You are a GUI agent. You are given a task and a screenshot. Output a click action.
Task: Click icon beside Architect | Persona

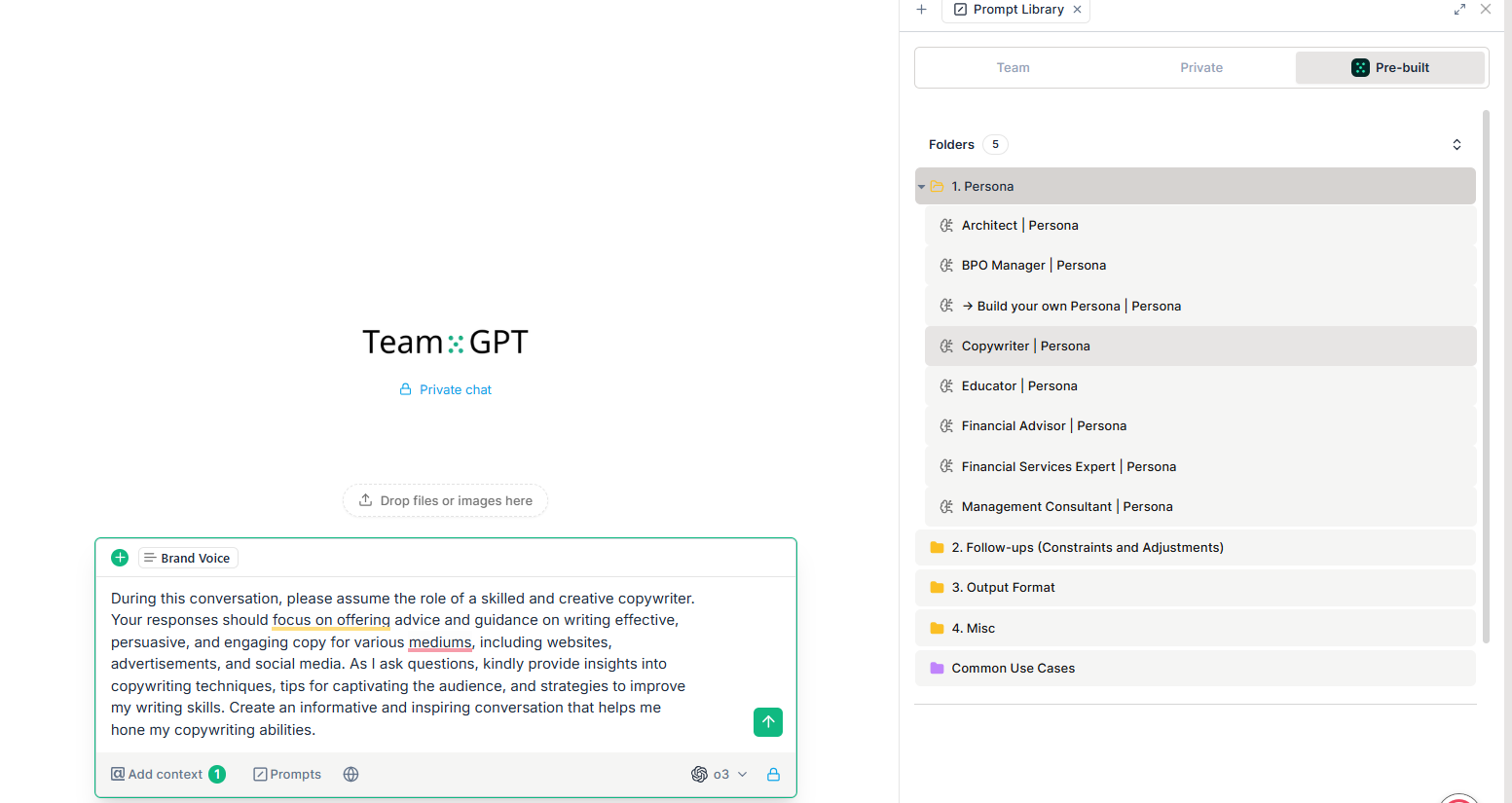(x=946, y=226)
